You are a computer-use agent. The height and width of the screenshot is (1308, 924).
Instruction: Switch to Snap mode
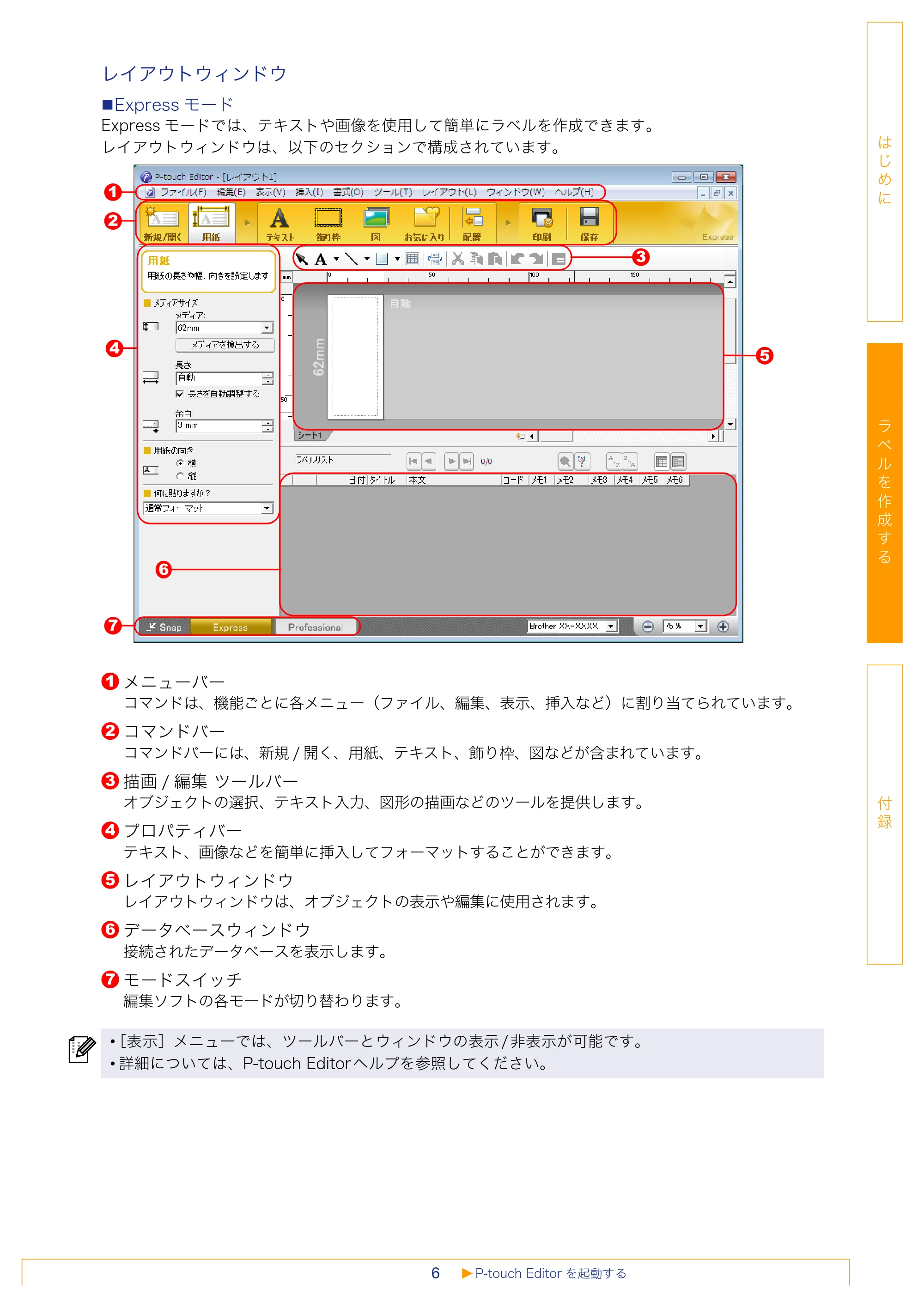pos(164,627)
